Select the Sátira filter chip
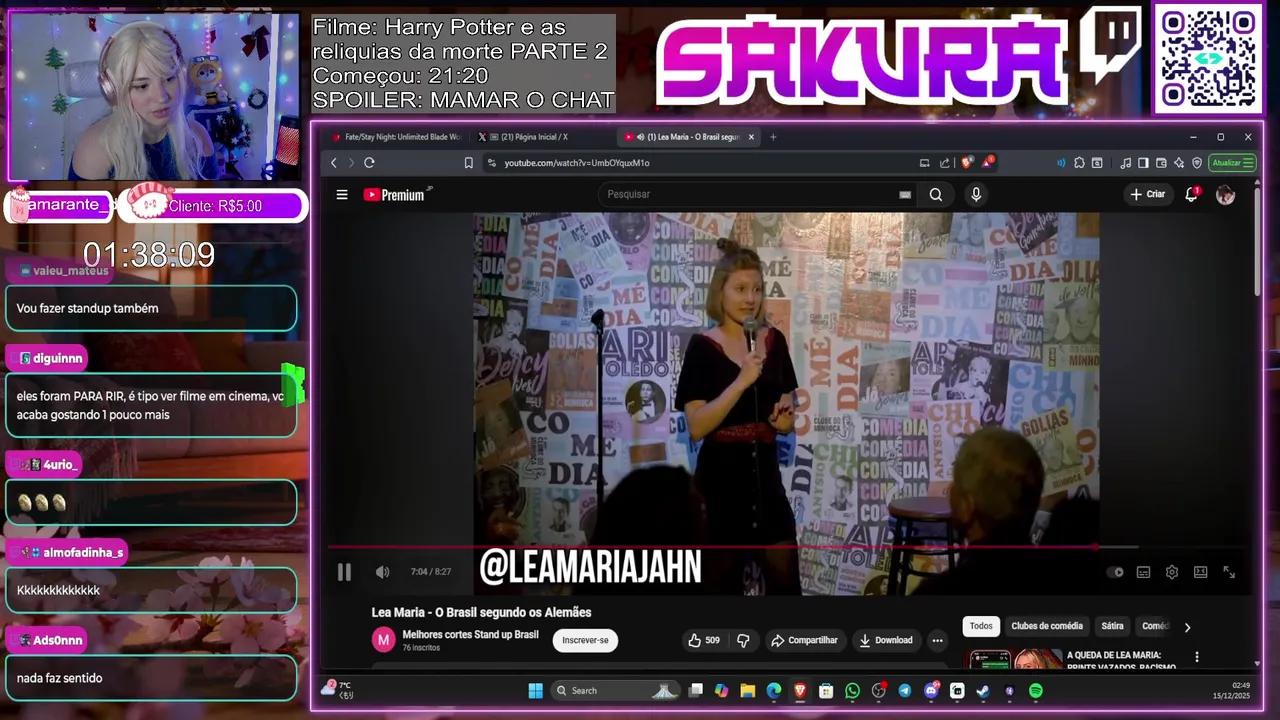 pos(1113,626)
